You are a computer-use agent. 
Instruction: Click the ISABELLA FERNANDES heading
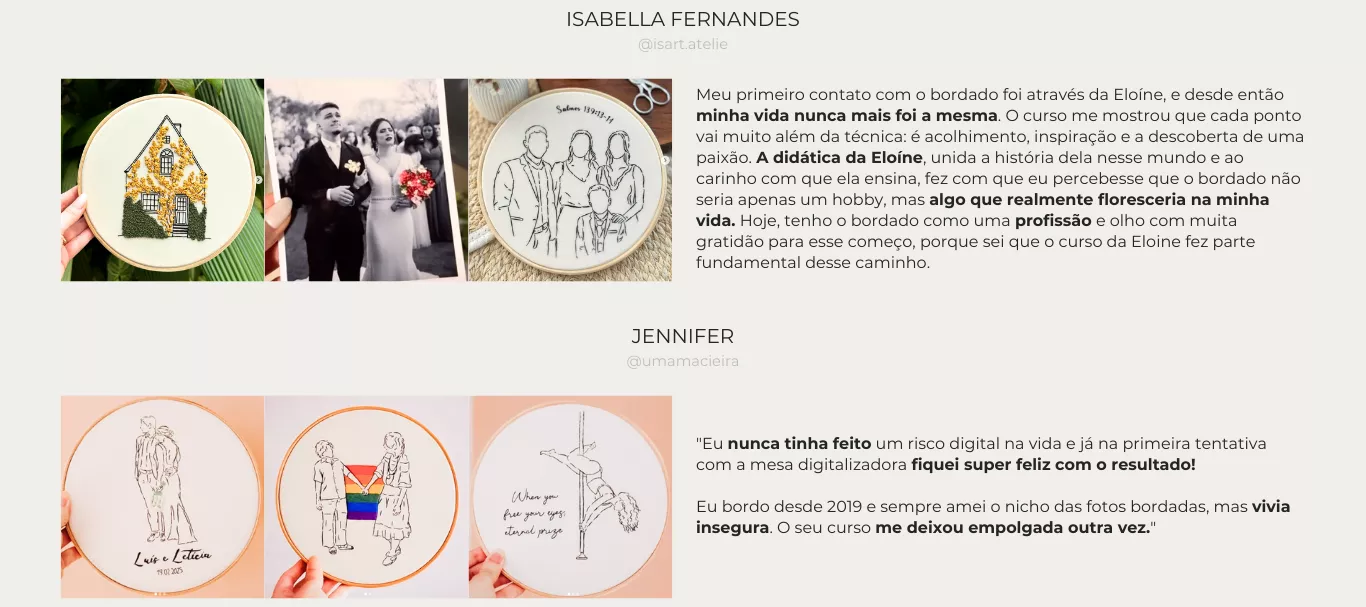click(683, 20)
